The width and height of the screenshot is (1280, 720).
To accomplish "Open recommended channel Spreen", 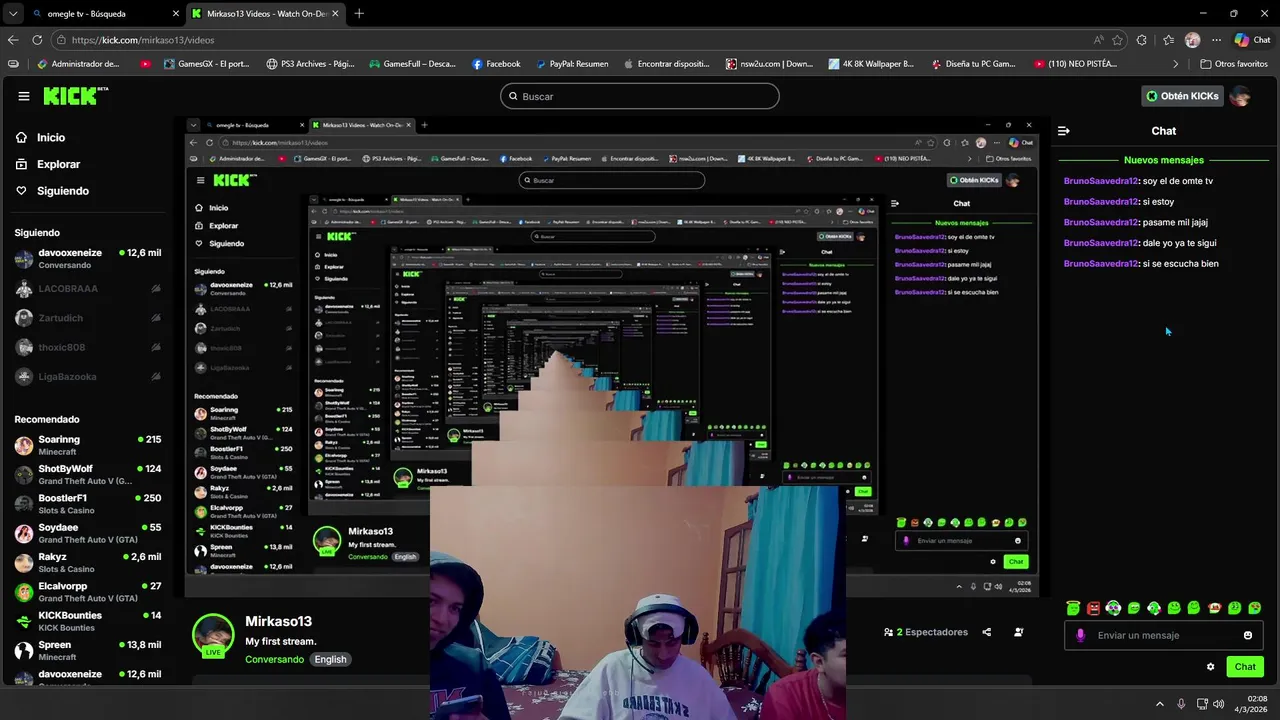I will pos(88,650).
